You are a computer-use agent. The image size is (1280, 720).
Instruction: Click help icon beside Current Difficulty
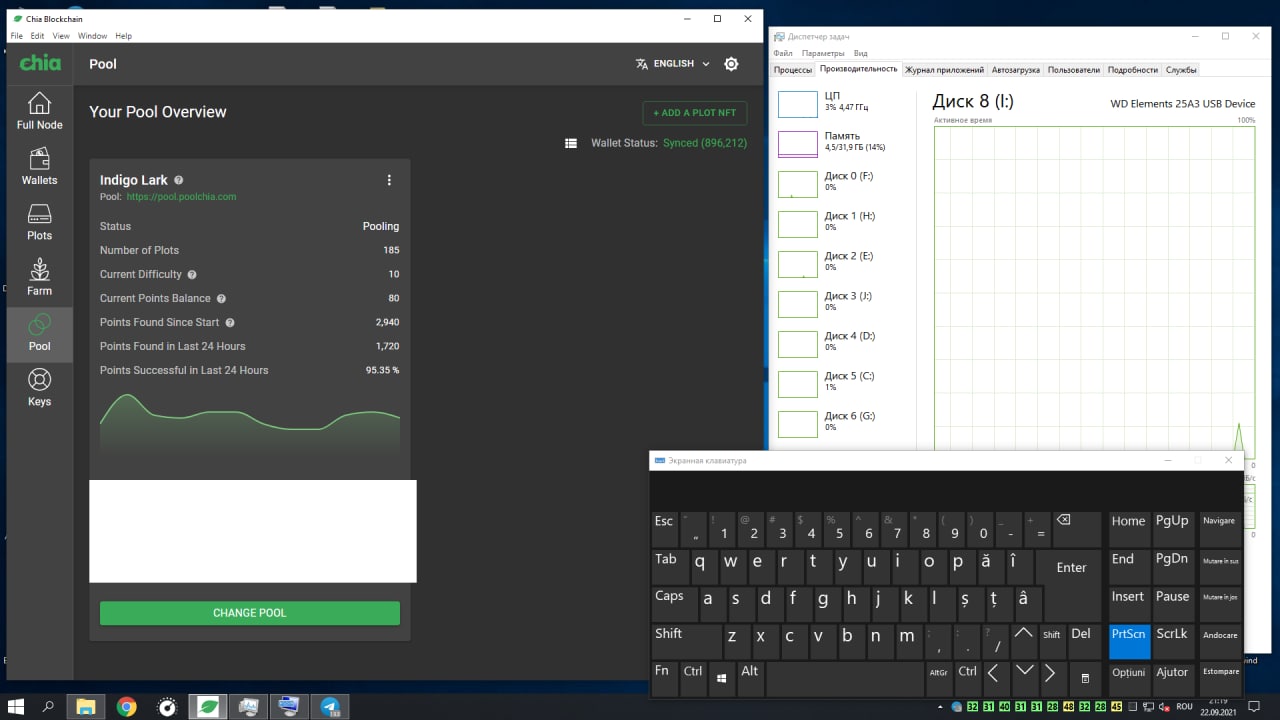(x=192, y=274)
